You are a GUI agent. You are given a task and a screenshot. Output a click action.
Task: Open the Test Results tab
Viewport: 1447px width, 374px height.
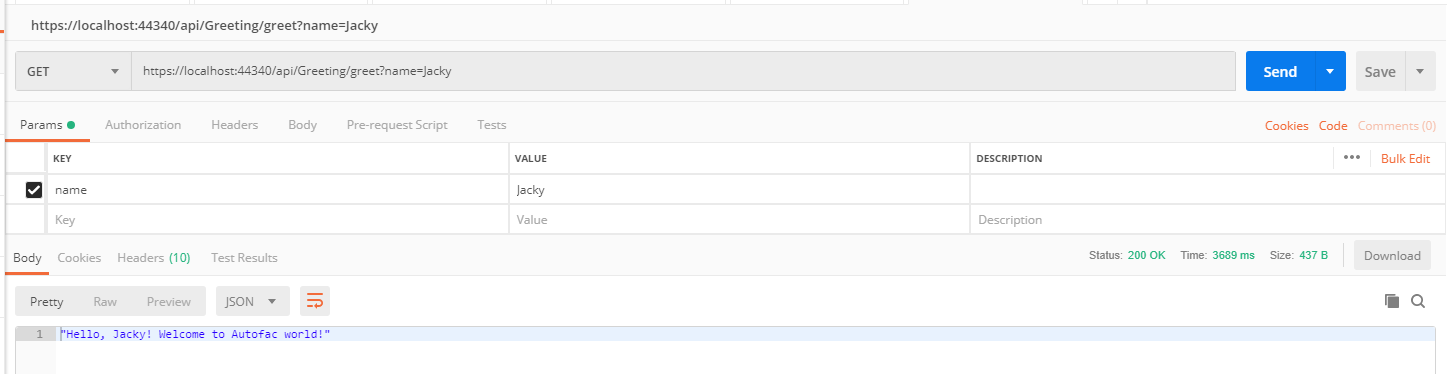click(244, 258)
